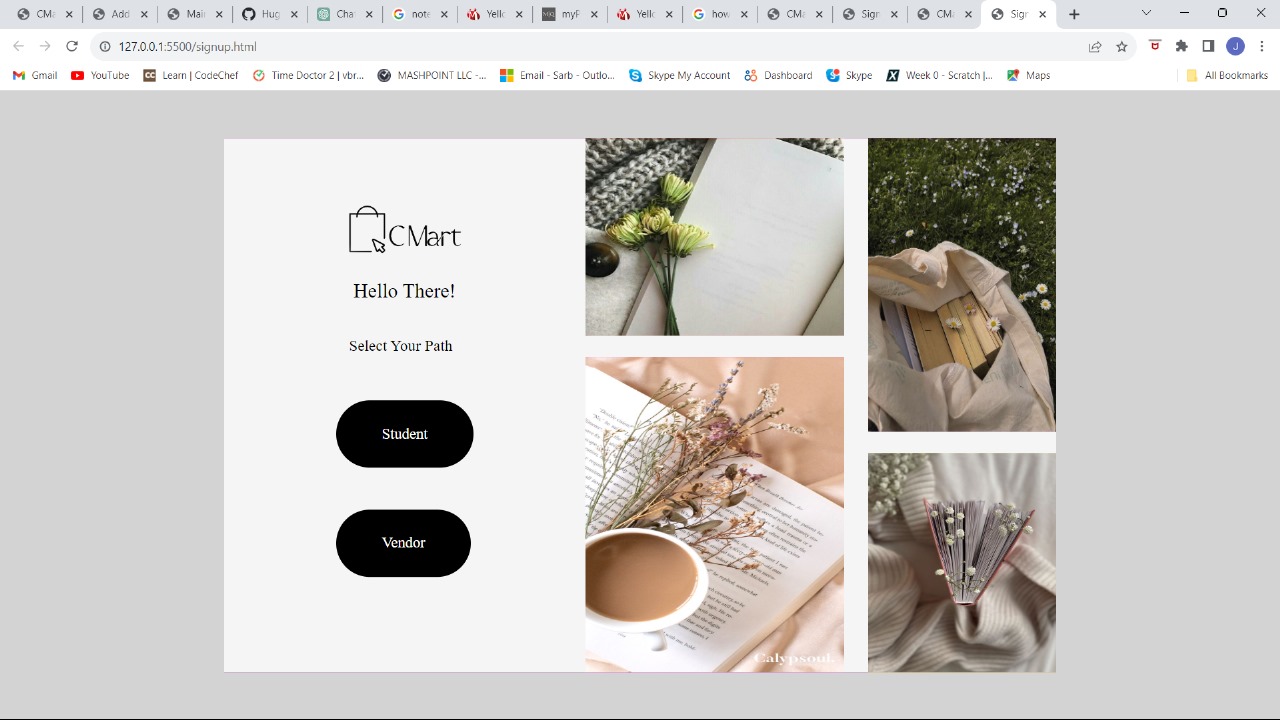Open the Chrome extensions puzzle icon
Image resolution: width=1280 pixels, height=720 pixels.
[1182, 46]
